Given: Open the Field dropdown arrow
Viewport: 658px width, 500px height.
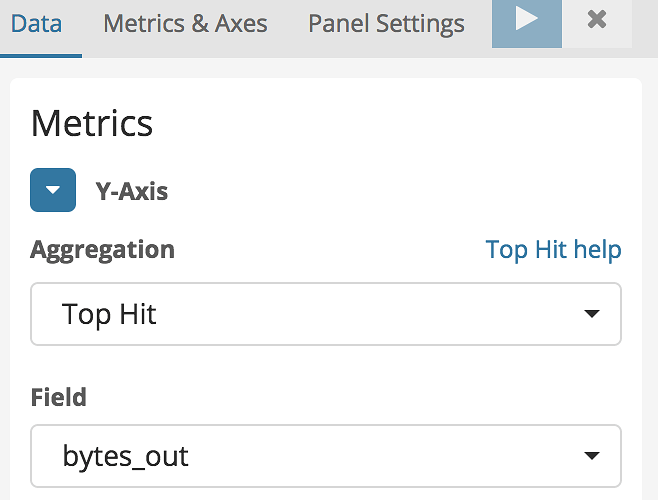Looking at the screenshot, I should click(x=591, y=457).
